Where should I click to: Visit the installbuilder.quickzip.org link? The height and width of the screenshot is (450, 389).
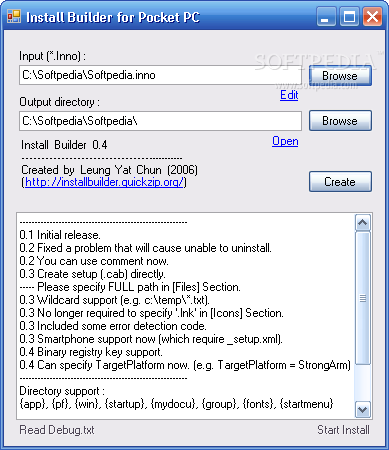point(104,182)
